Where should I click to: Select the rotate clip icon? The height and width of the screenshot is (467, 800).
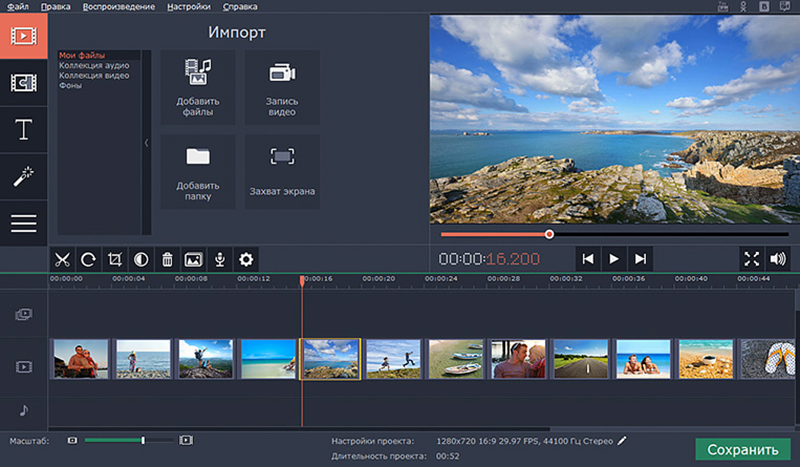(x=88, y=259)
